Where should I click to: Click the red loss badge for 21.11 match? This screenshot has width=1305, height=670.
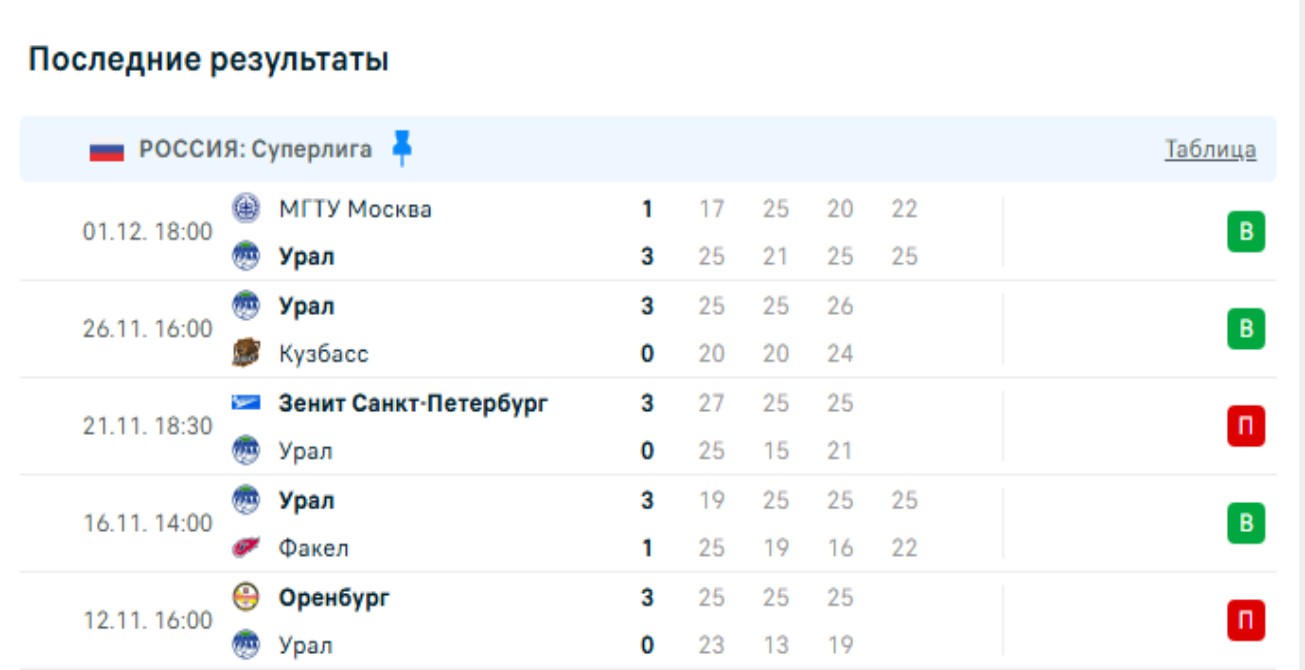(x=1246, y=427)
